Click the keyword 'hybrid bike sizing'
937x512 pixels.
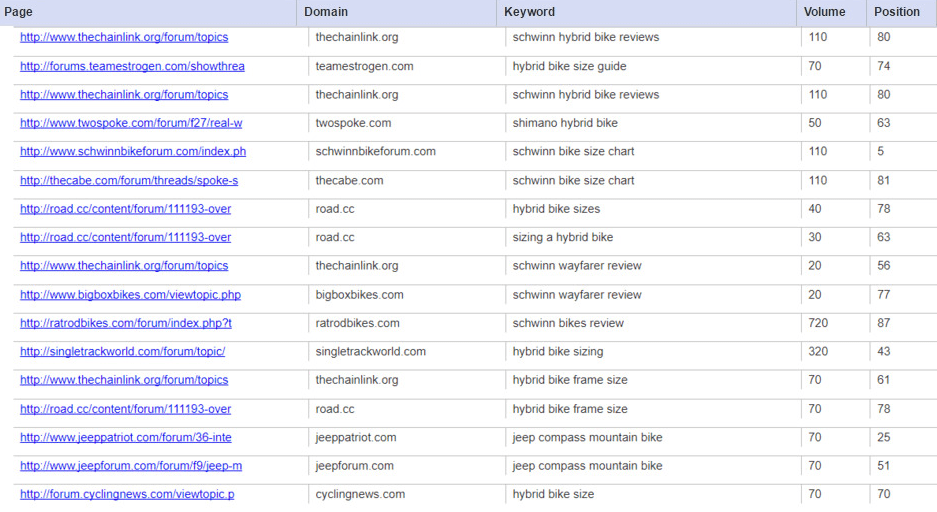point(558,352)
